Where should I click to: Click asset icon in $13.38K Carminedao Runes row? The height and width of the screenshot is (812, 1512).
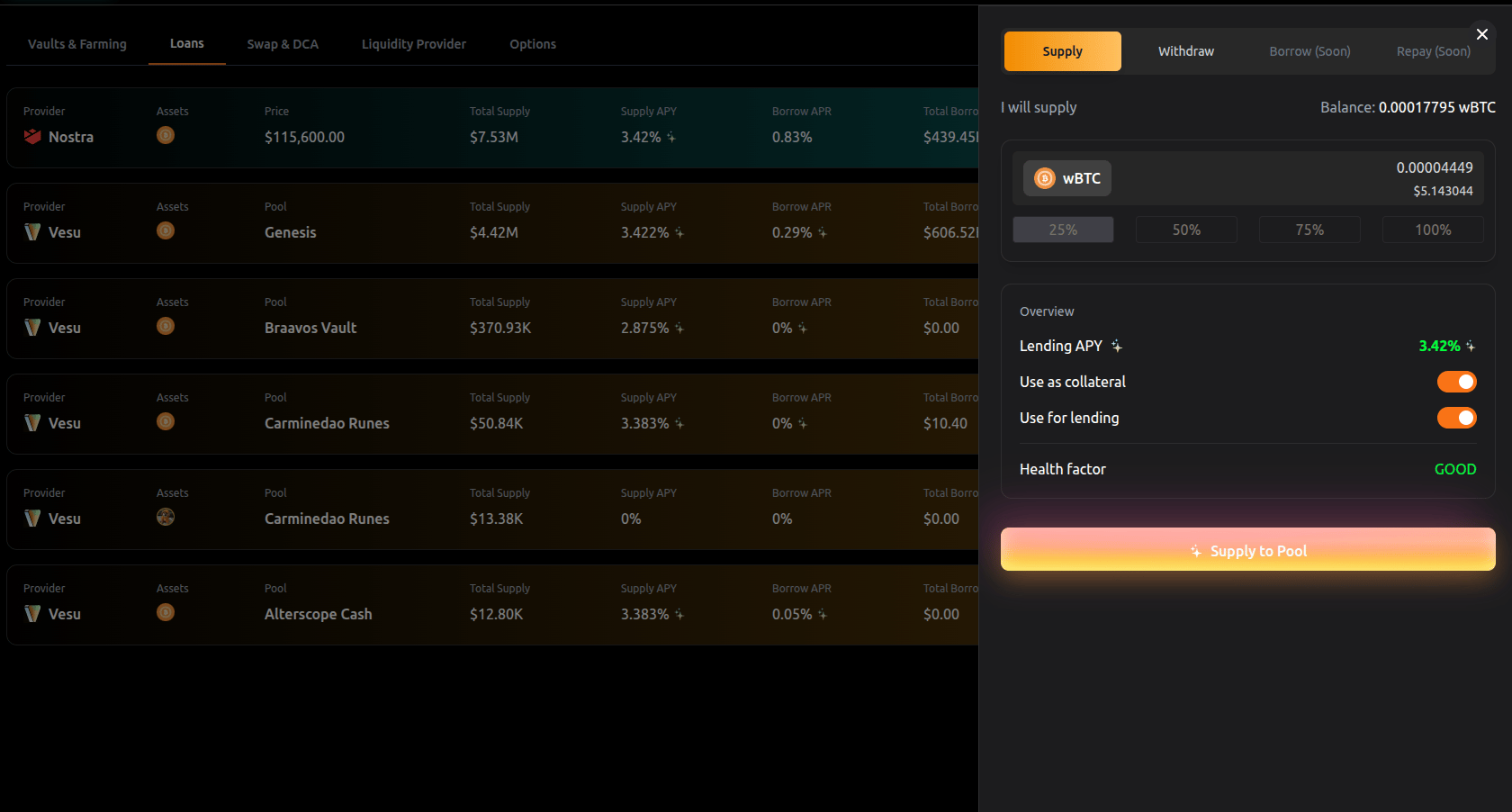point(166,517)
